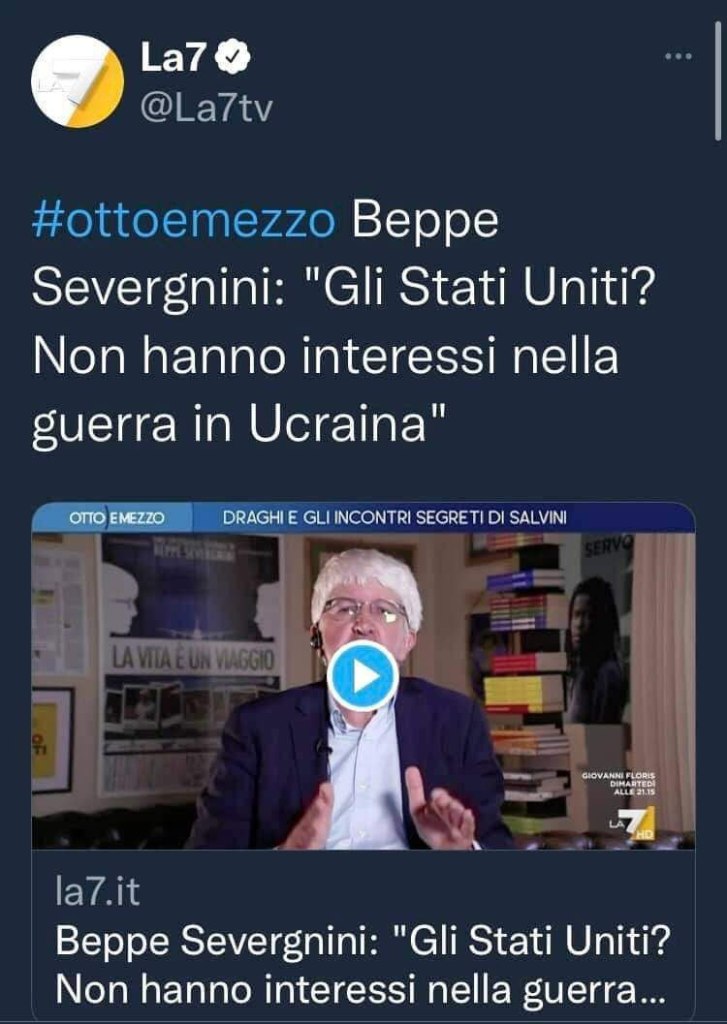This screenshot has height=1024, width=727.
Task: Click the Draghi e Salvini headline banner
Action: 395,518
